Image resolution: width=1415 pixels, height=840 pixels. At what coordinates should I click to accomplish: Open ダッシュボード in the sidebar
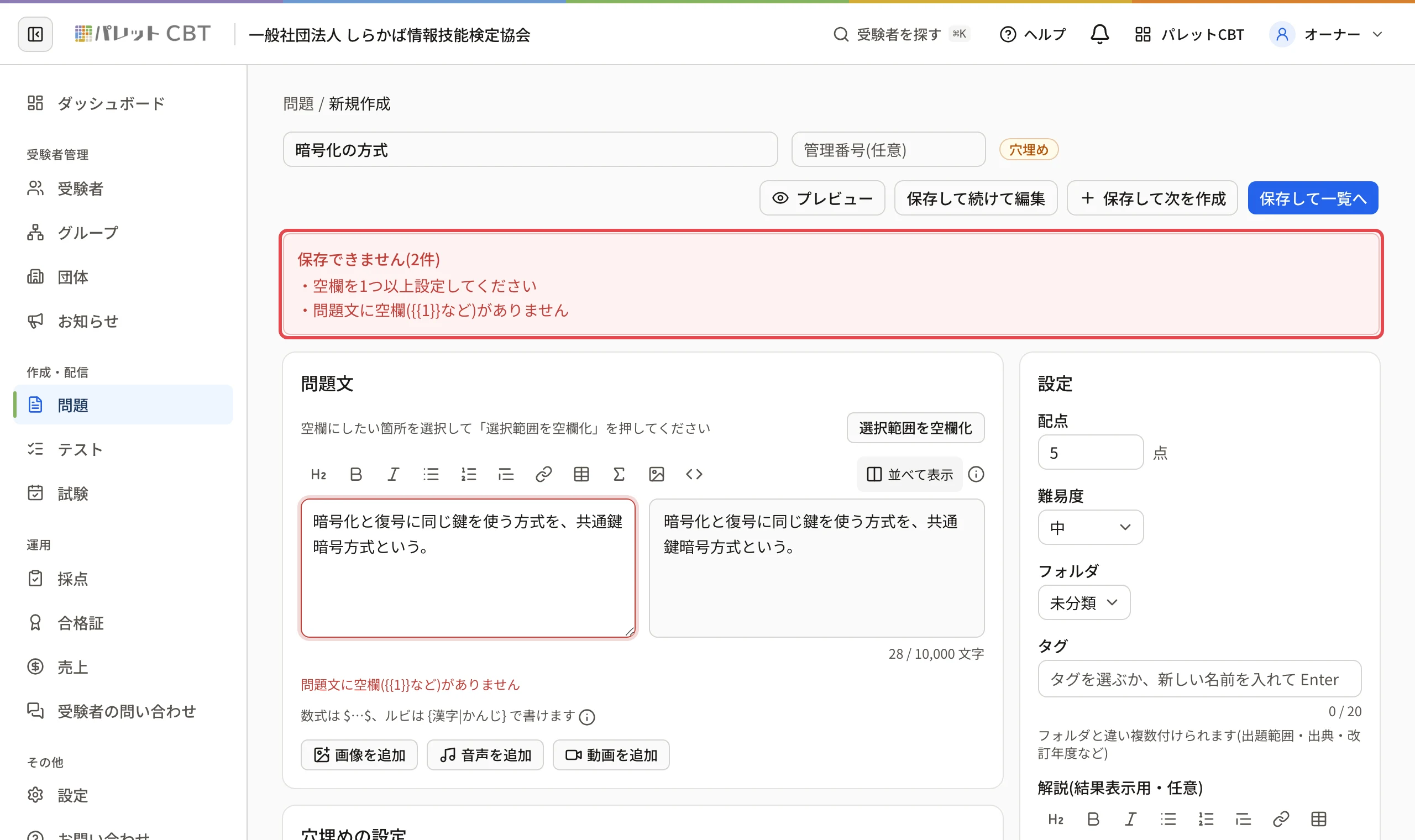pyautogui.click(x=123, y=103)
